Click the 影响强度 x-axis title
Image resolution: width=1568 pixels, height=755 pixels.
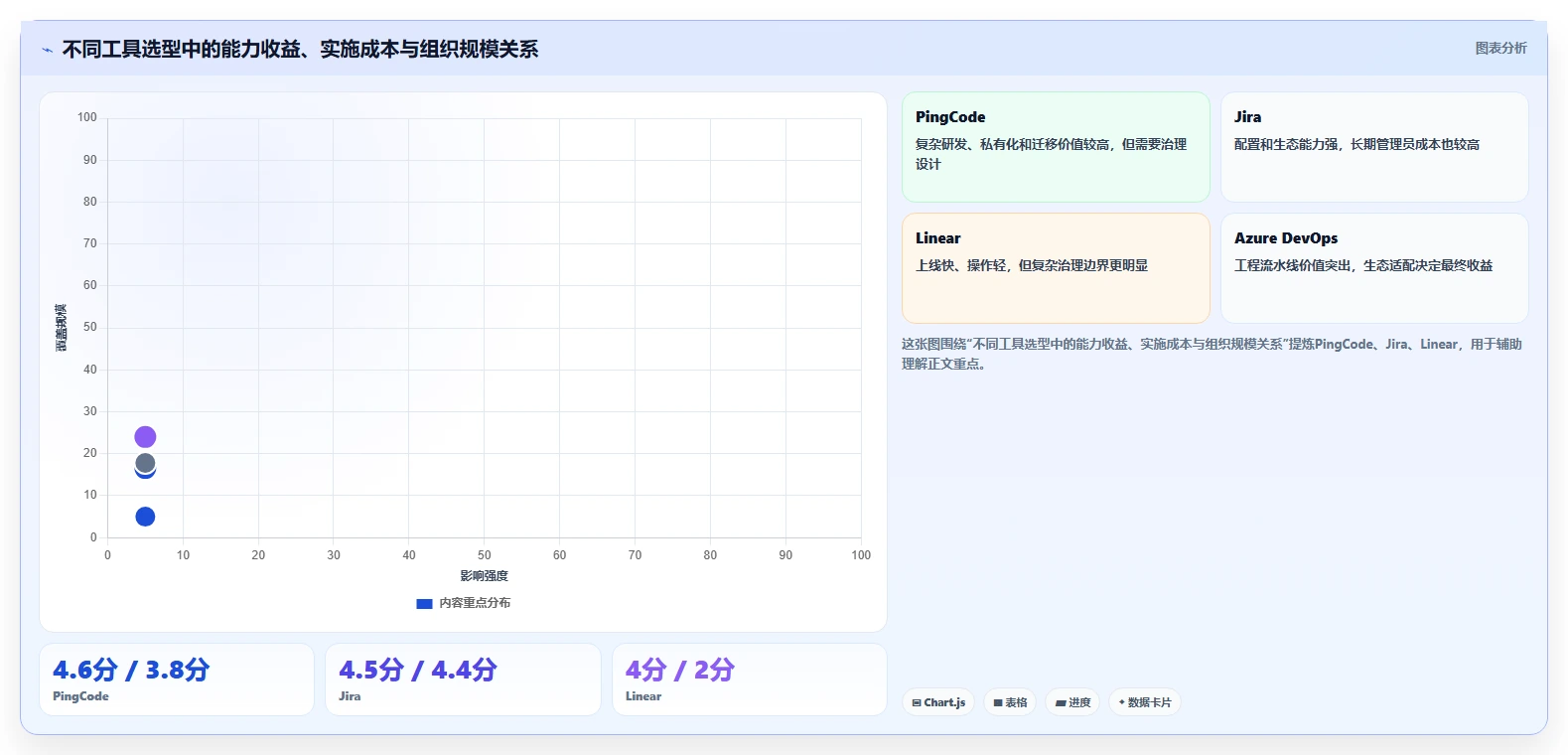[484, 576]
